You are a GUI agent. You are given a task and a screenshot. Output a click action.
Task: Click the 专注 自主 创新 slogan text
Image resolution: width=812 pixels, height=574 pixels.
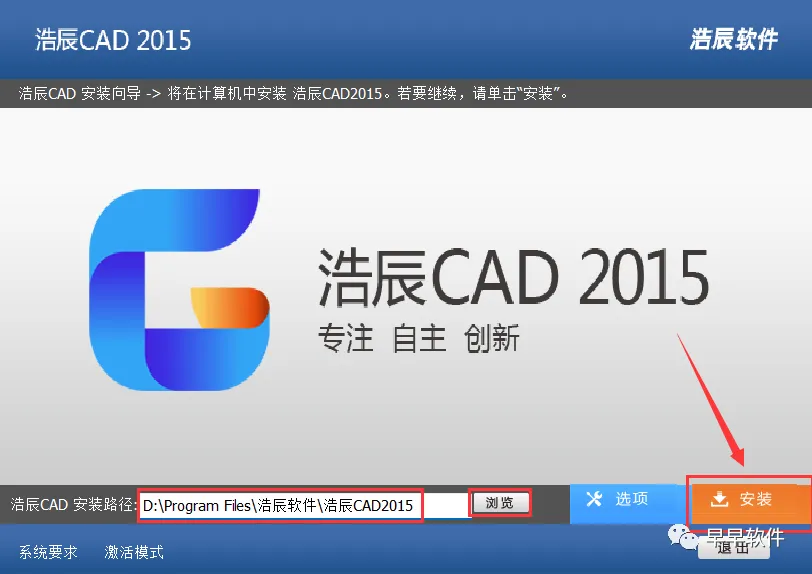pyautogui.click(x=418, y=338)
